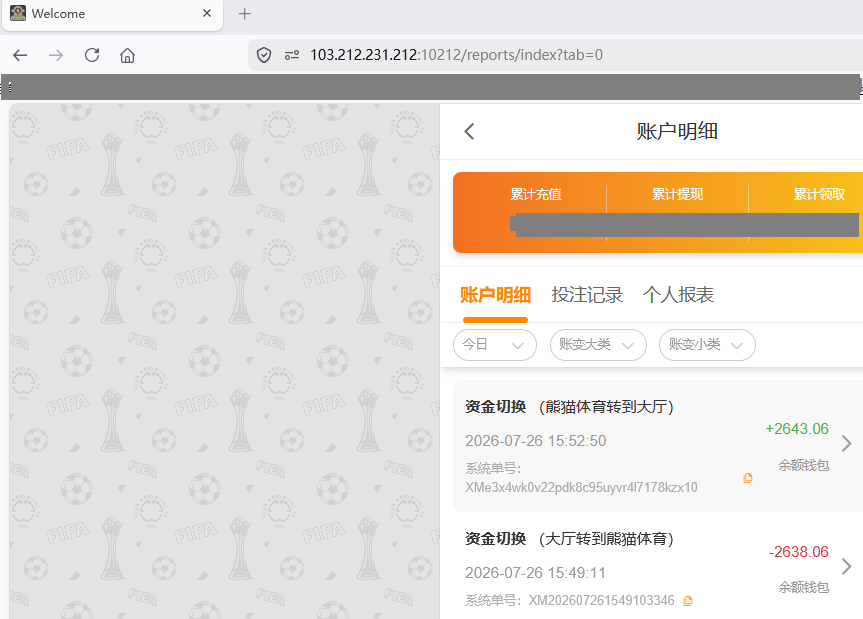This screenshot has width=863, height=619.
Task: Click the shield tracking protection icon
Action: click(264, 55)
